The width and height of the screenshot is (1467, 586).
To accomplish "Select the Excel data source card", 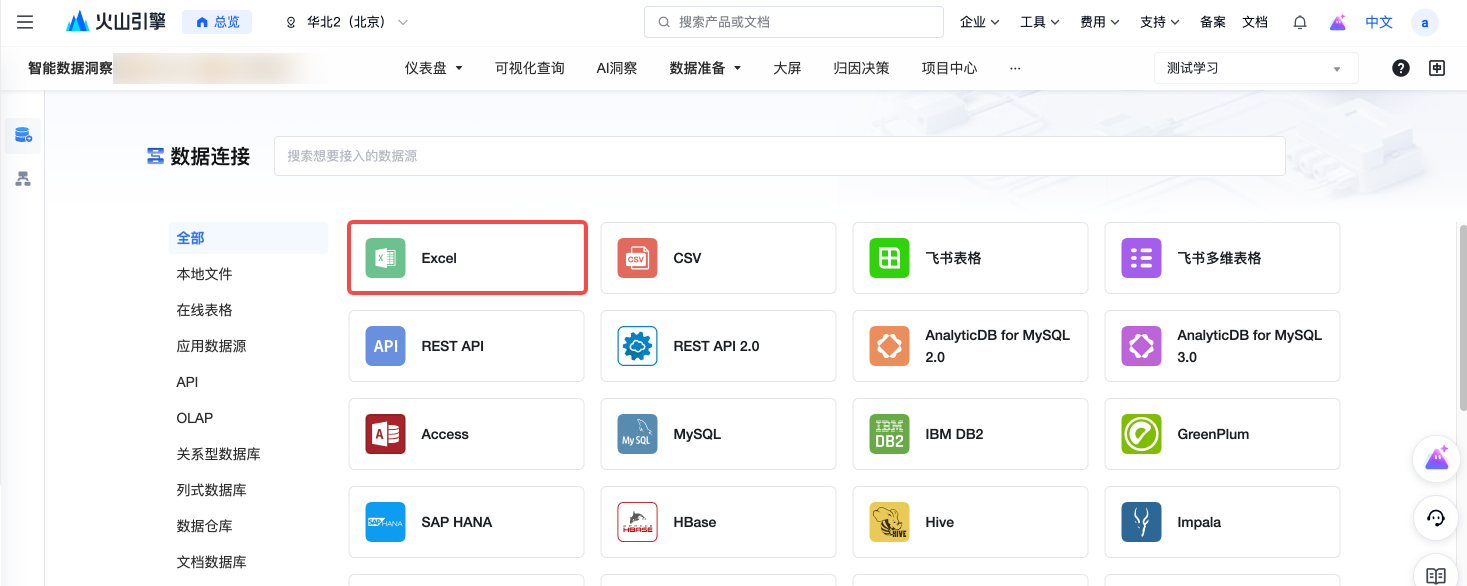I will (467, 258).
